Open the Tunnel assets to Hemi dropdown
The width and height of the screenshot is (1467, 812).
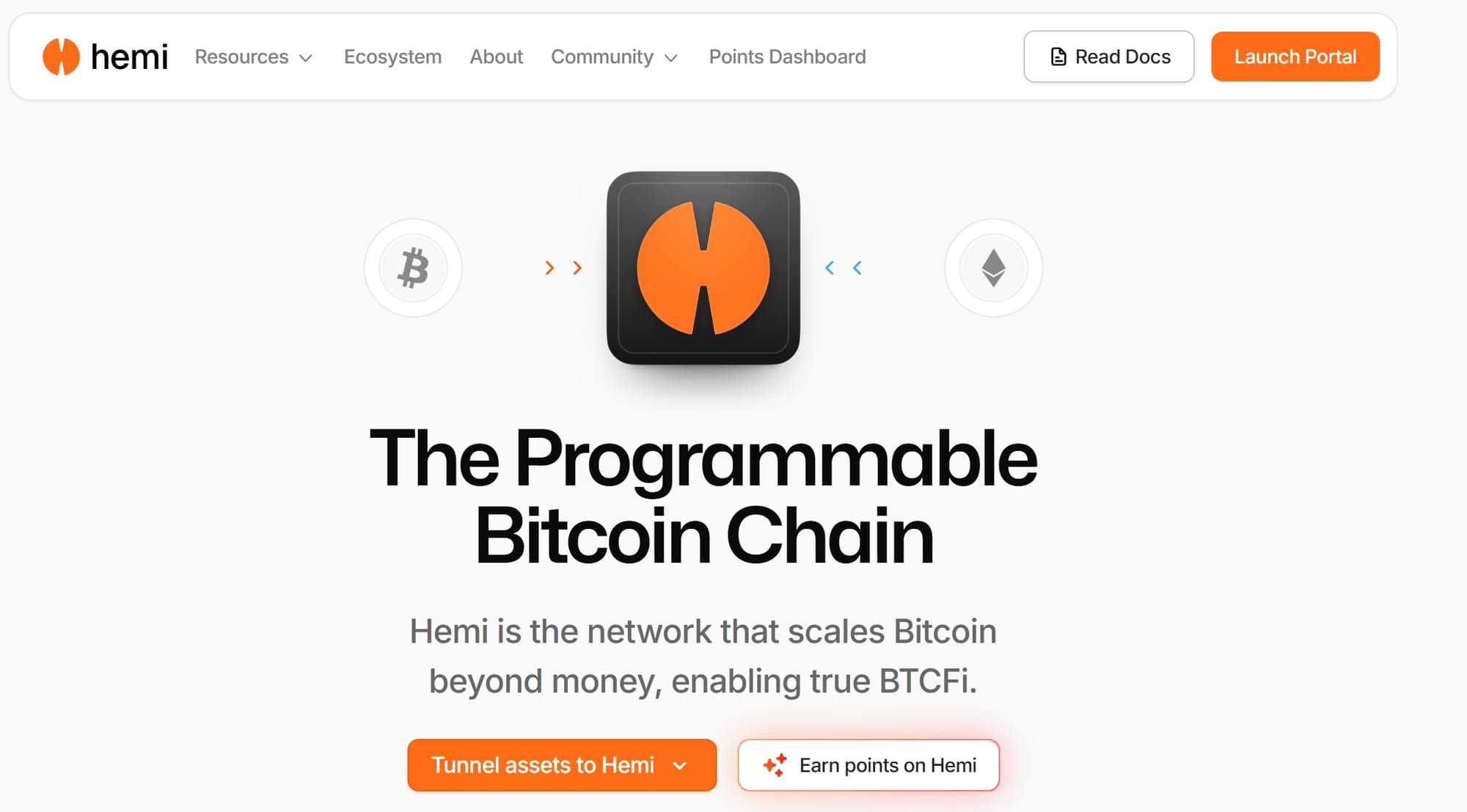[562, 765]
